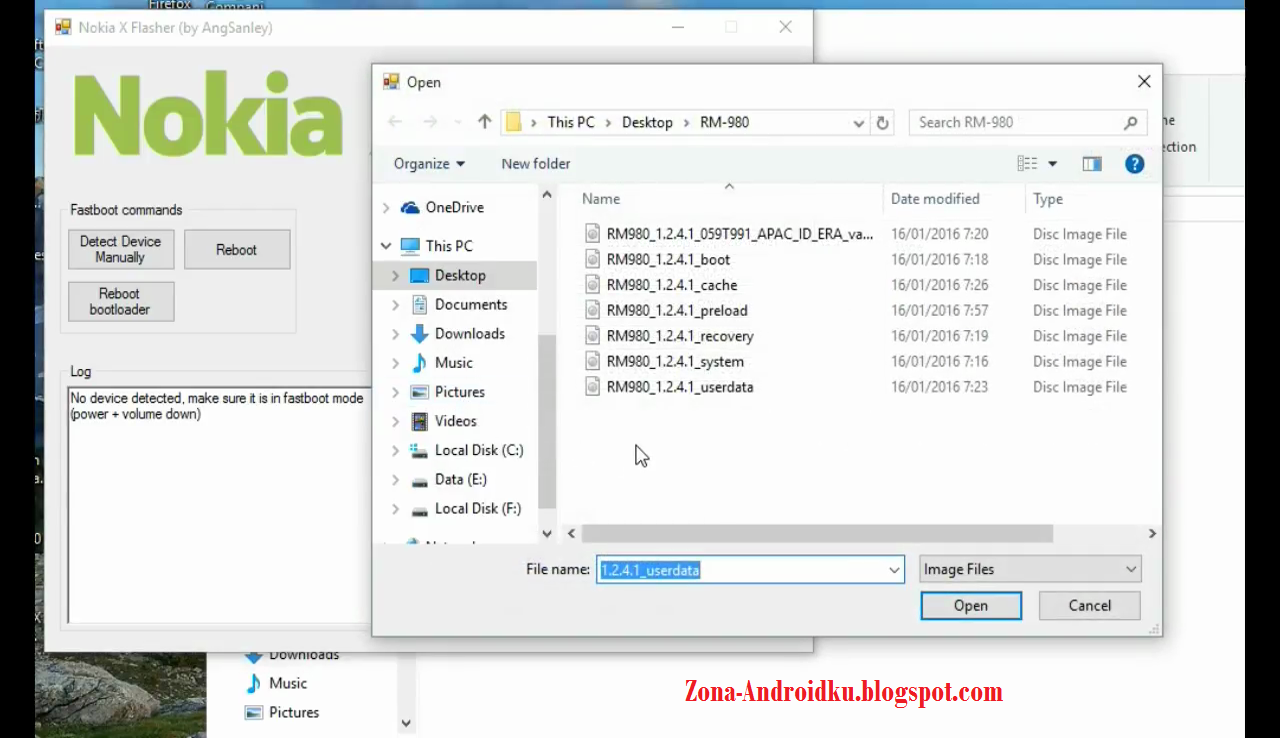
Task: Click the horizontal scrollbar of file list
Action: [x=817, y=534]
